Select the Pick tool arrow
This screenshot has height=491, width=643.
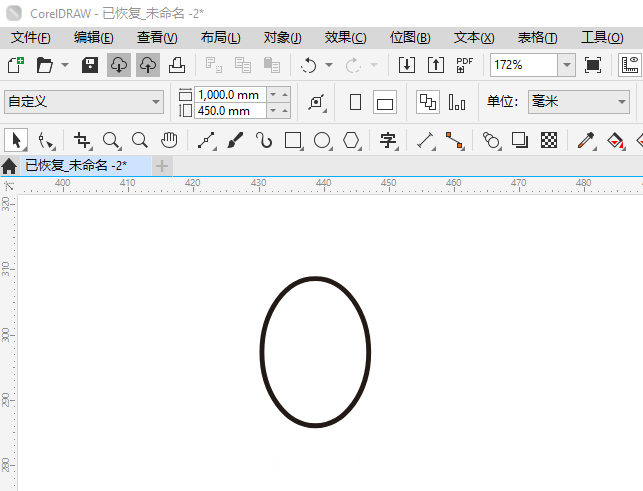pos(16,140)
